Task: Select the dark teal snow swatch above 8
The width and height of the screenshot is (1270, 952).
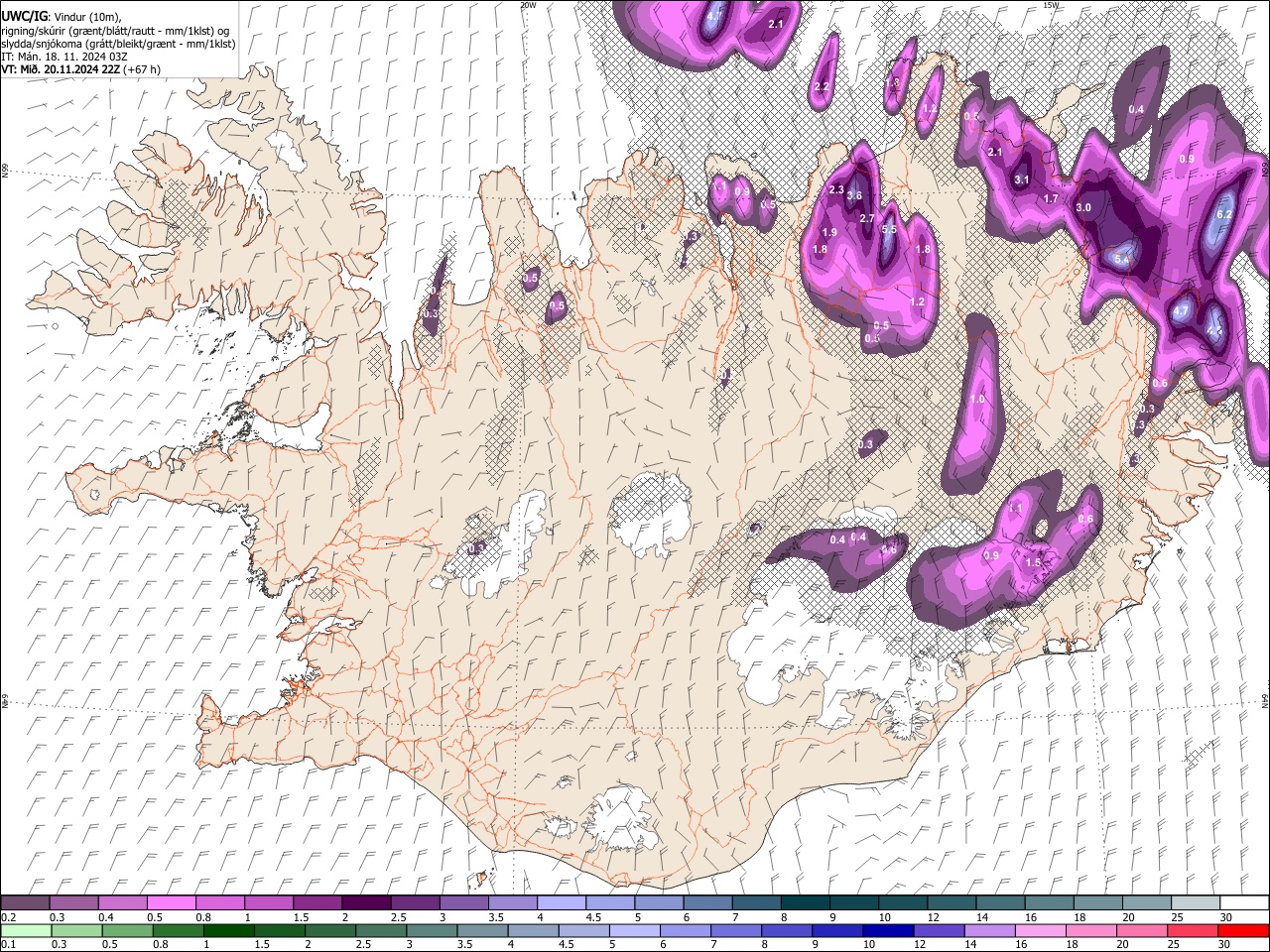Action: point(805,903)
